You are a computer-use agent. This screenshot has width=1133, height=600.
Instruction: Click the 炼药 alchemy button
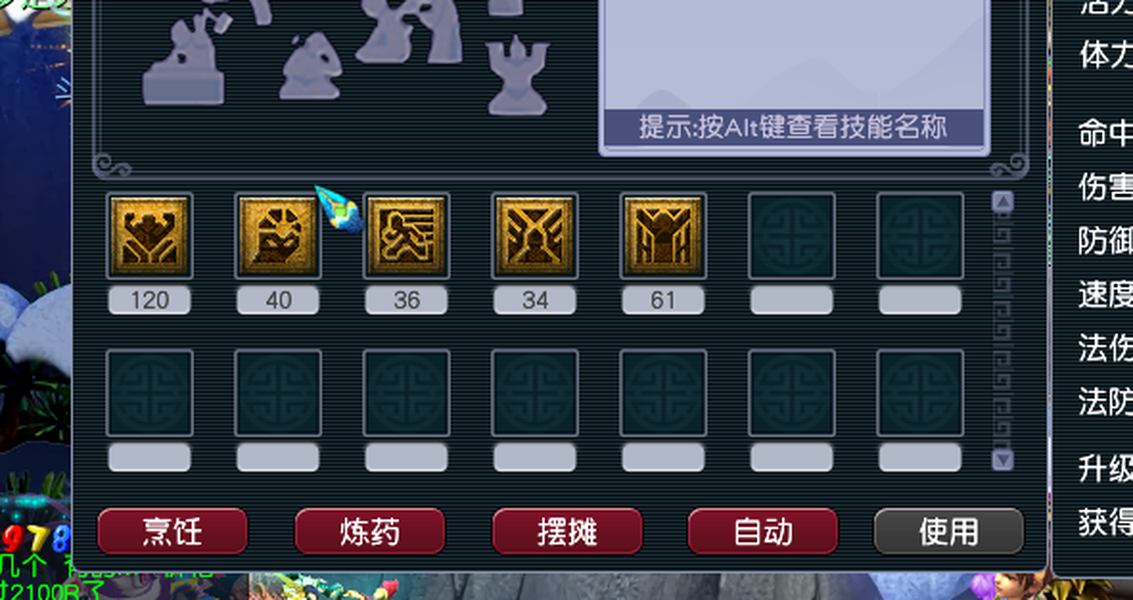coord(370,531)
